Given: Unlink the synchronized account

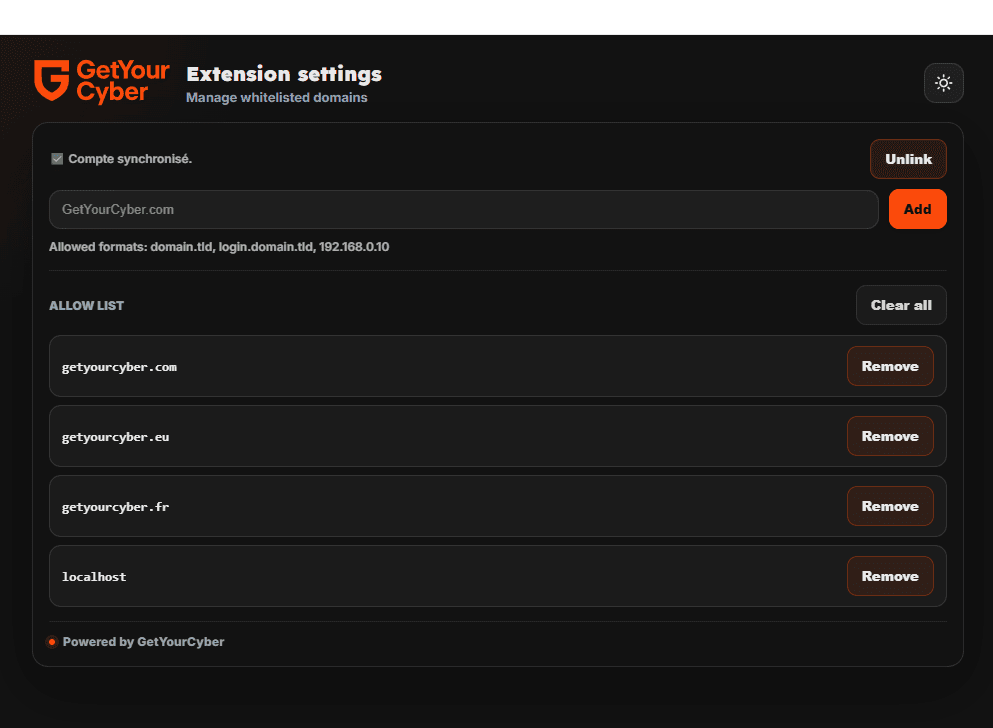Looking at the screenshot, I should click(908, 159).
